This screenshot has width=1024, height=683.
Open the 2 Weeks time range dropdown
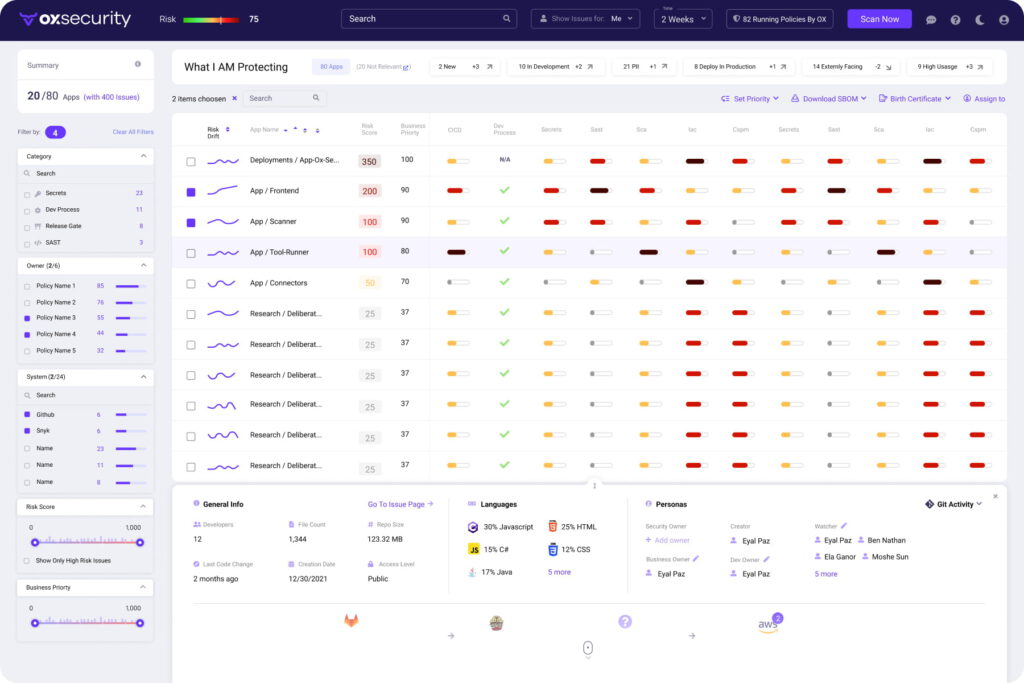coord(682,19)
